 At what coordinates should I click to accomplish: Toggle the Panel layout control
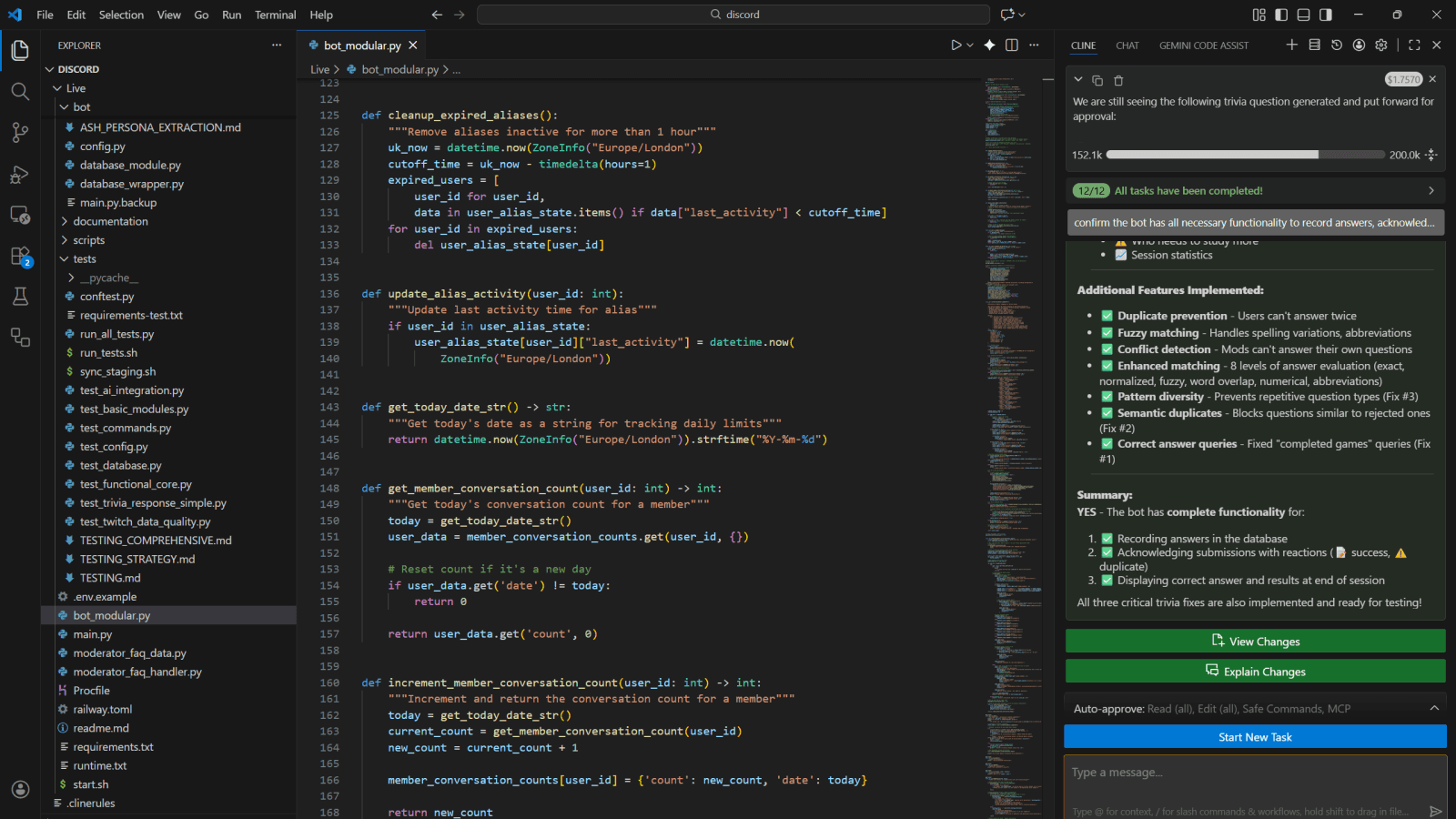click(x=1303, y=15)
